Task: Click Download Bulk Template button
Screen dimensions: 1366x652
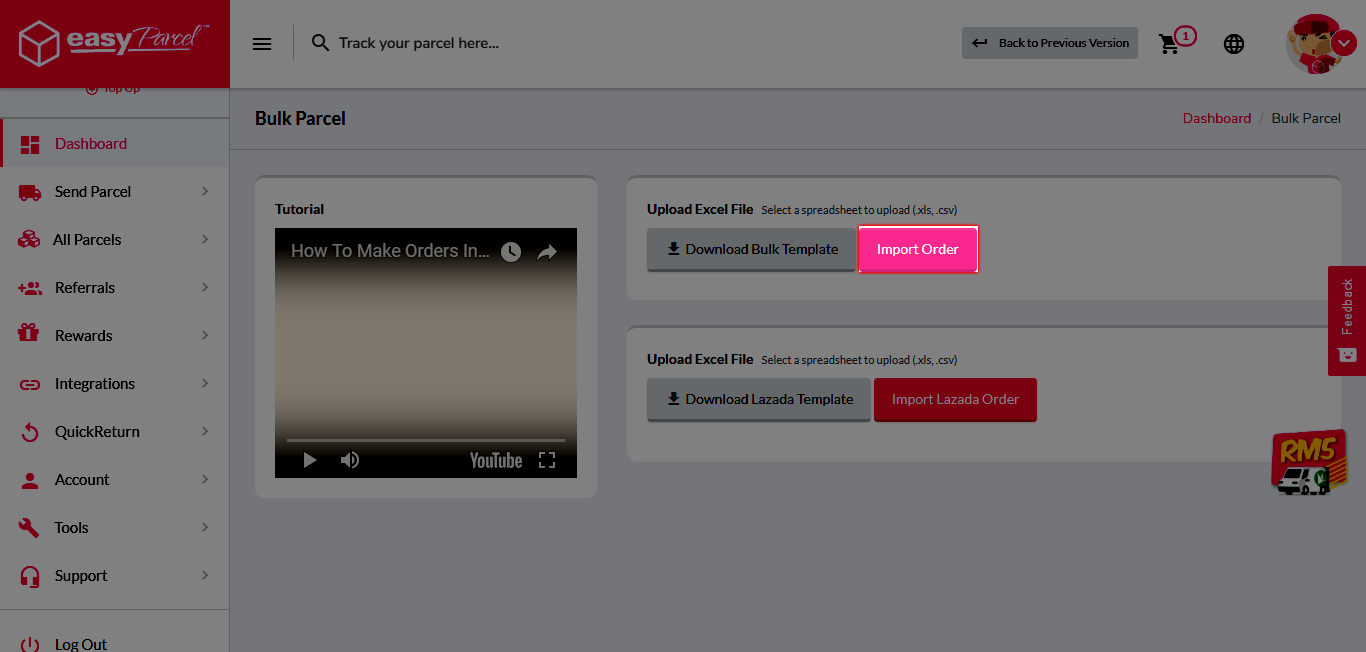Action: [x=751, y=250]
